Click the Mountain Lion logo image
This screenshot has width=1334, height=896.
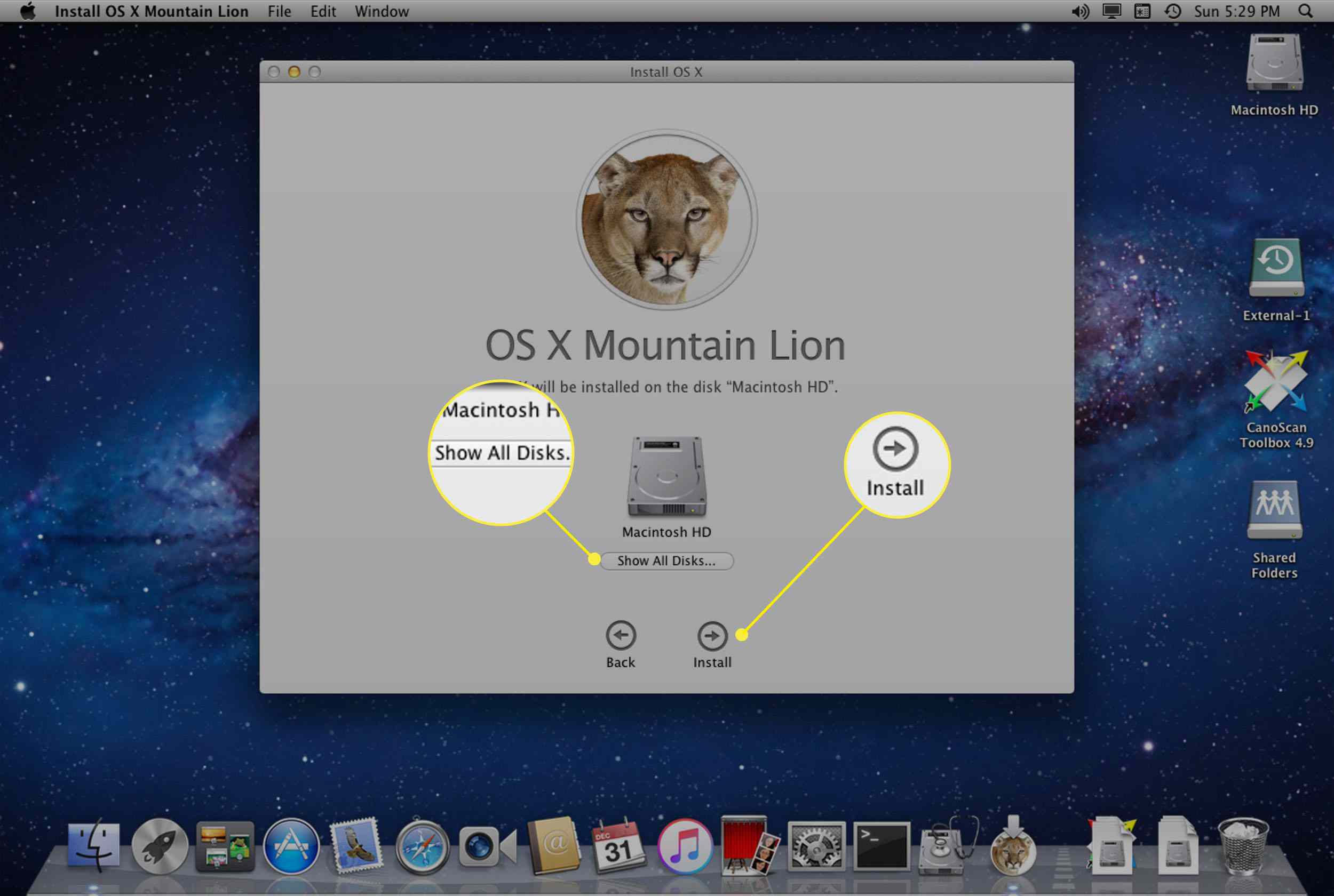666,220
